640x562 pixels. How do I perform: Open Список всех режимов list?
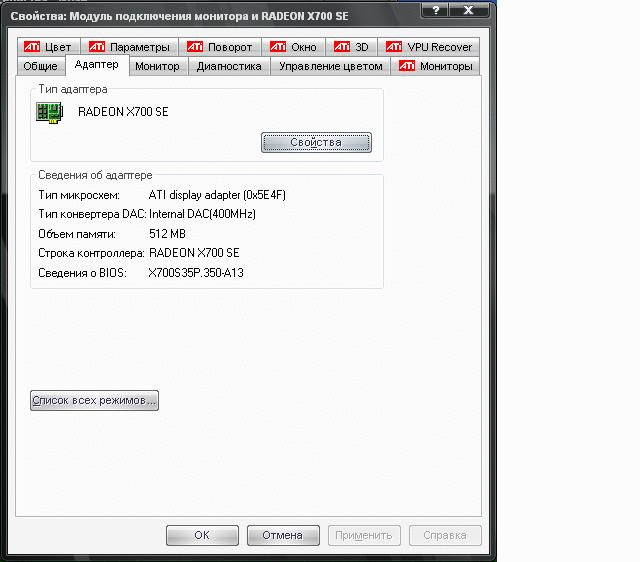click(x=94, y=400)
